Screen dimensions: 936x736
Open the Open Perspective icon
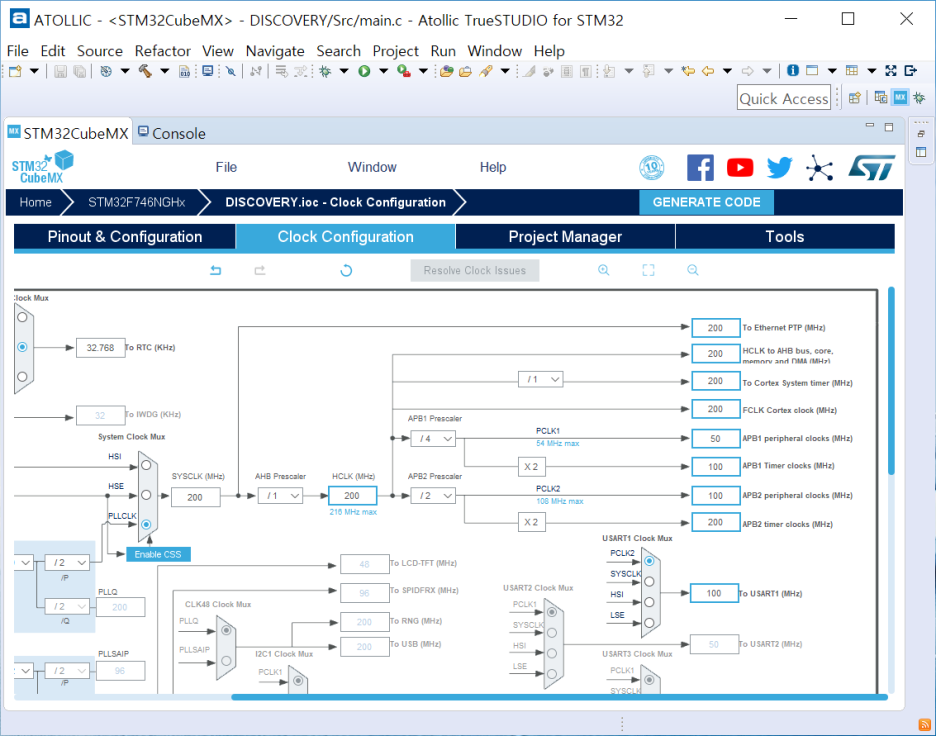[x=854, y=98]
